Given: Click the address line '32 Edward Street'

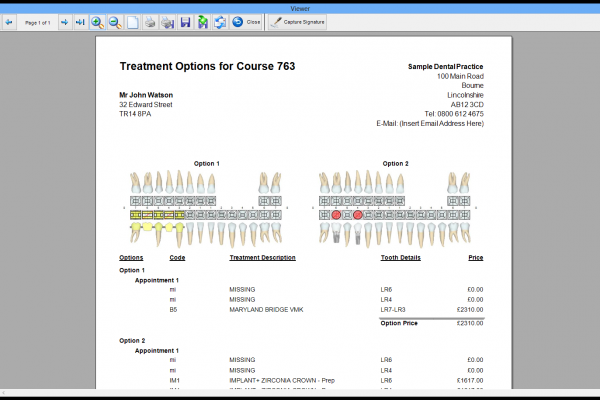Looking at the screenshot, I should pyautogui.click(x=146, y=104).
